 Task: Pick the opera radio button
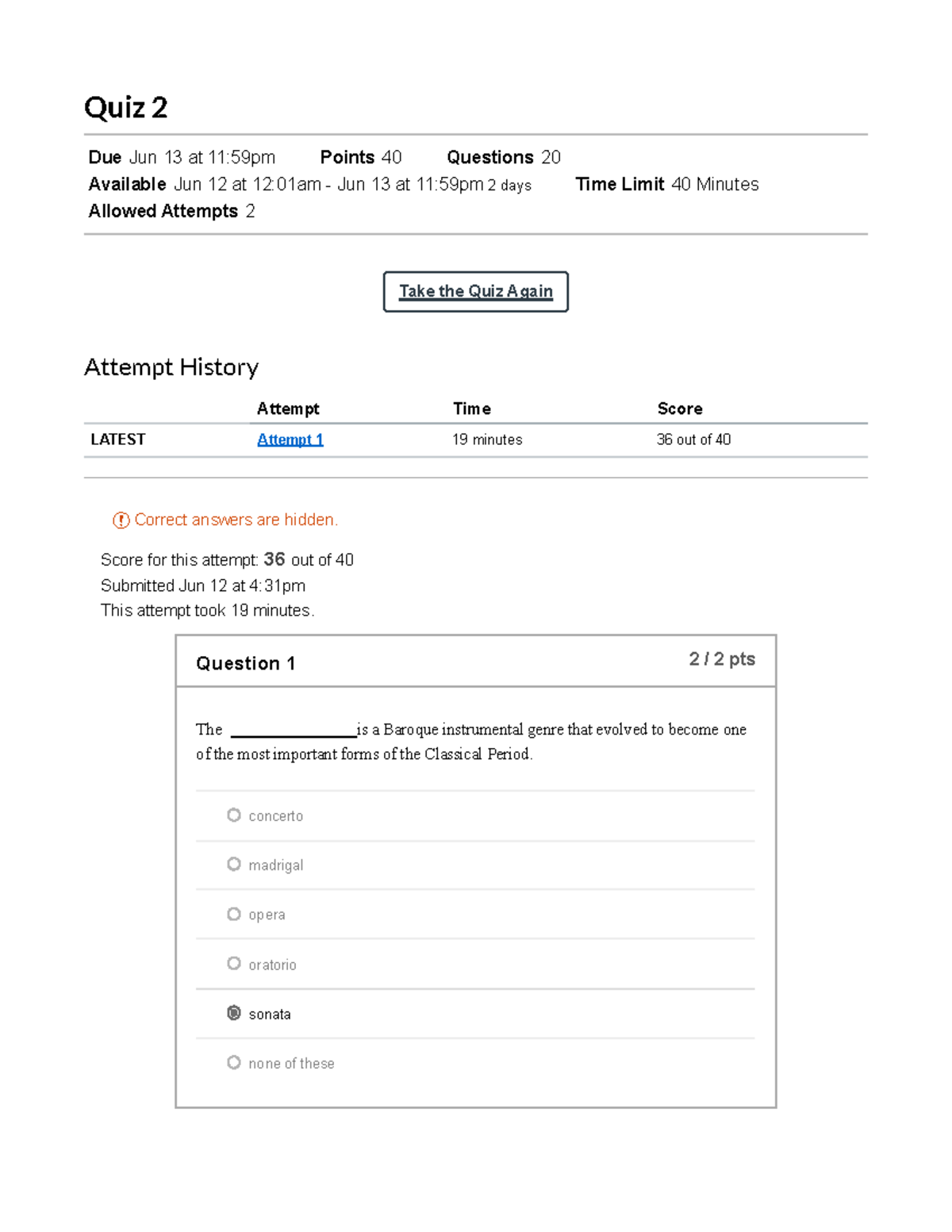click(234, 914)
